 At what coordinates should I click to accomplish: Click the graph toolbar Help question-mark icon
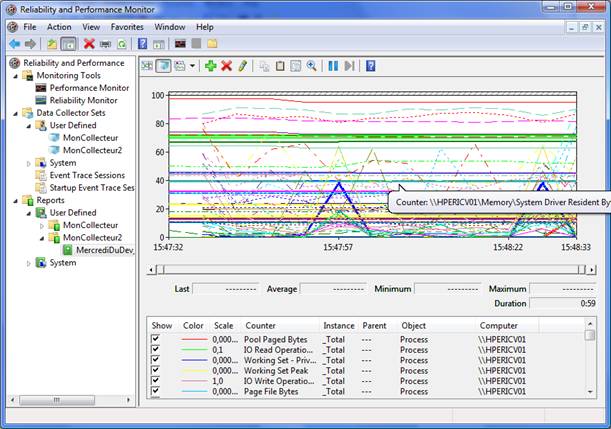[371, 66]
